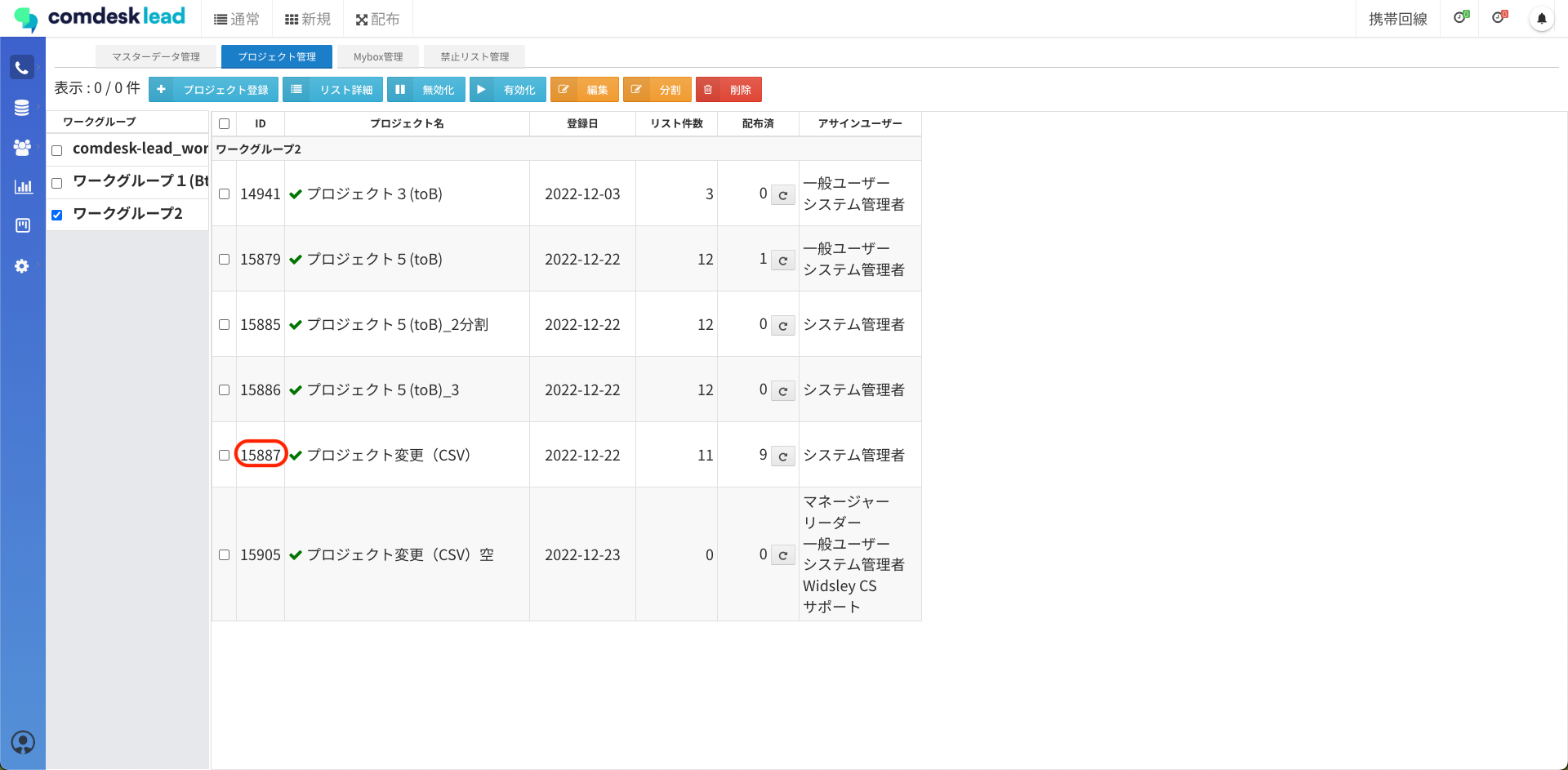Uncheck the ワークグループ2 checkbox
The height and width of the screenshot is (770, 1568).
point(57,216)
